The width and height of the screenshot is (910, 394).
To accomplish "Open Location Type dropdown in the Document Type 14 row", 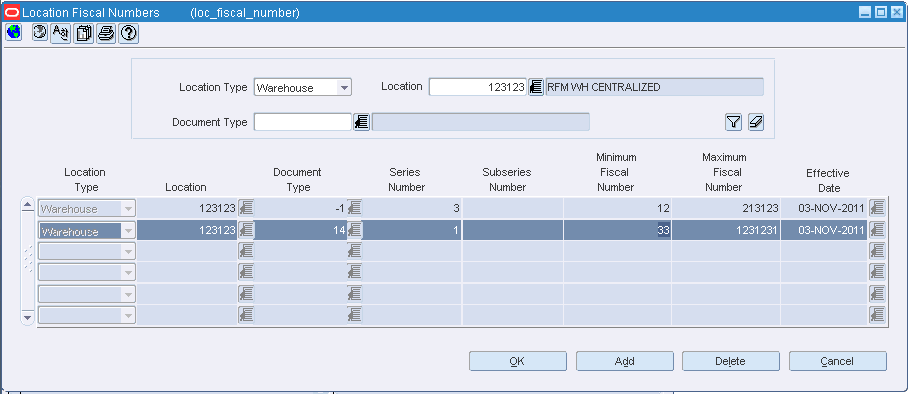I will coord(128,230).
